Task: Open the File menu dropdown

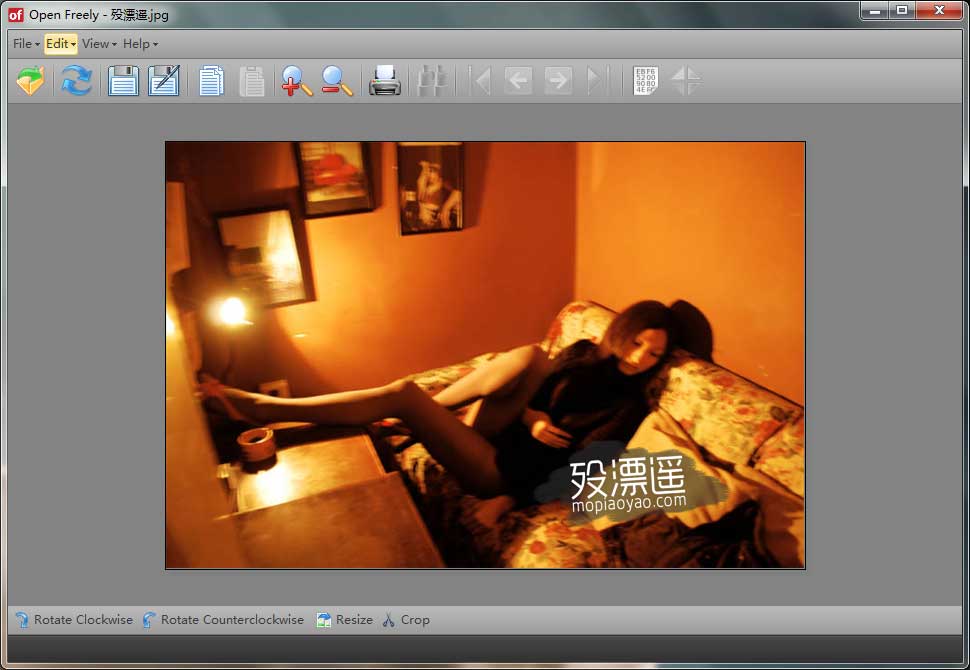Action: (x=26, y=44)
